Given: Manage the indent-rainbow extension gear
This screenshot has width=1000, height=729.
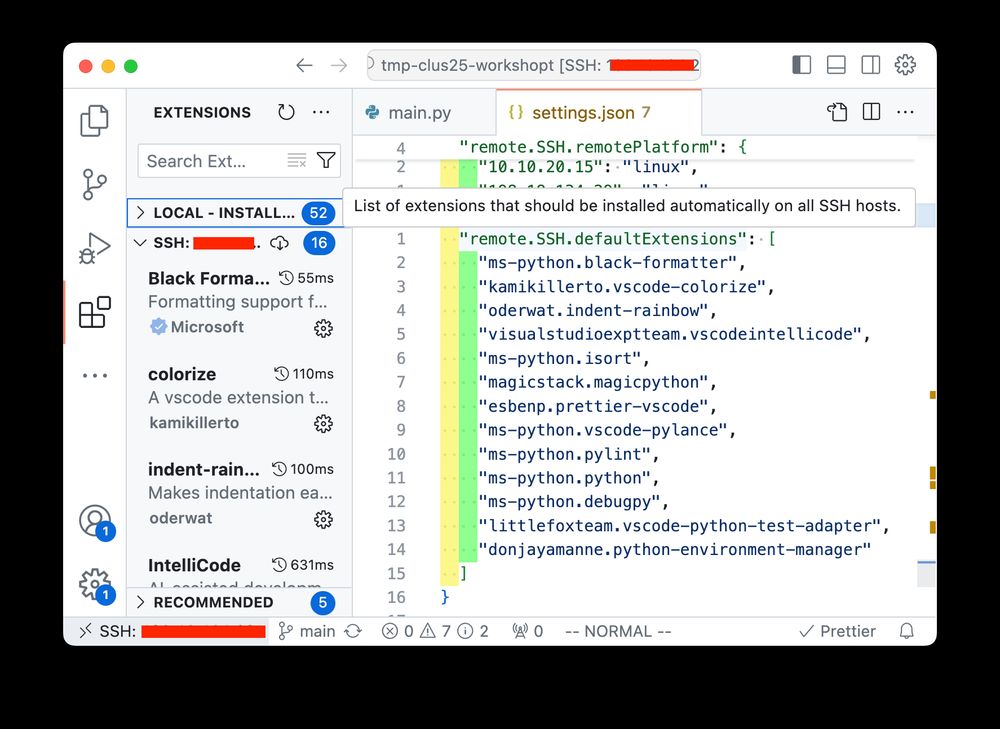Looking at the screenshot, I should point(323,519).
